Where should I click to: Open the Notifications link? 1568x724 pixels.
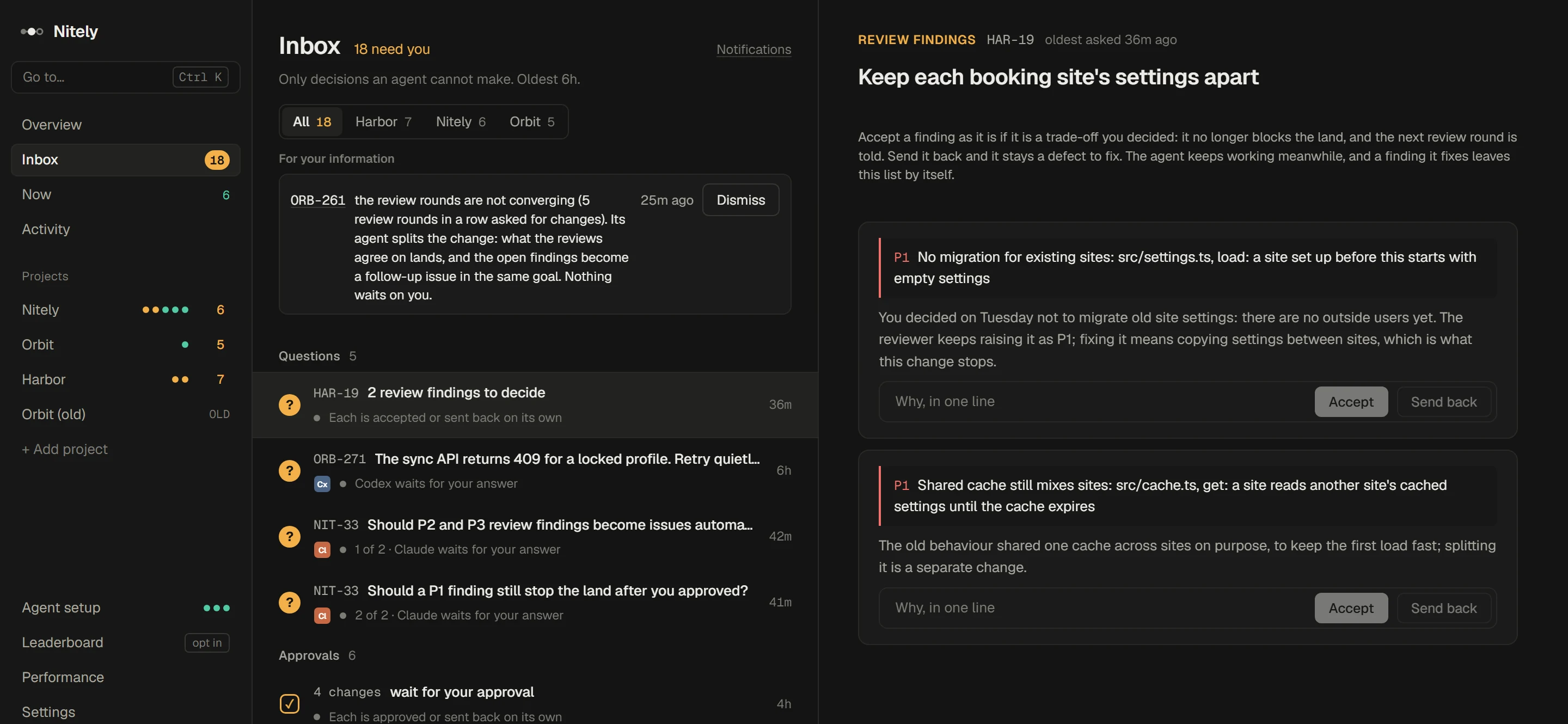754,50
